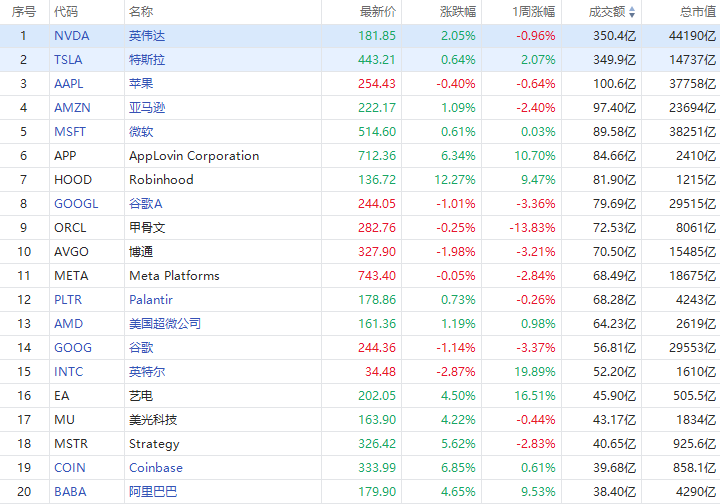
Task: Sort table by 1周涨幅 header
Action: (x=534, y=11)
